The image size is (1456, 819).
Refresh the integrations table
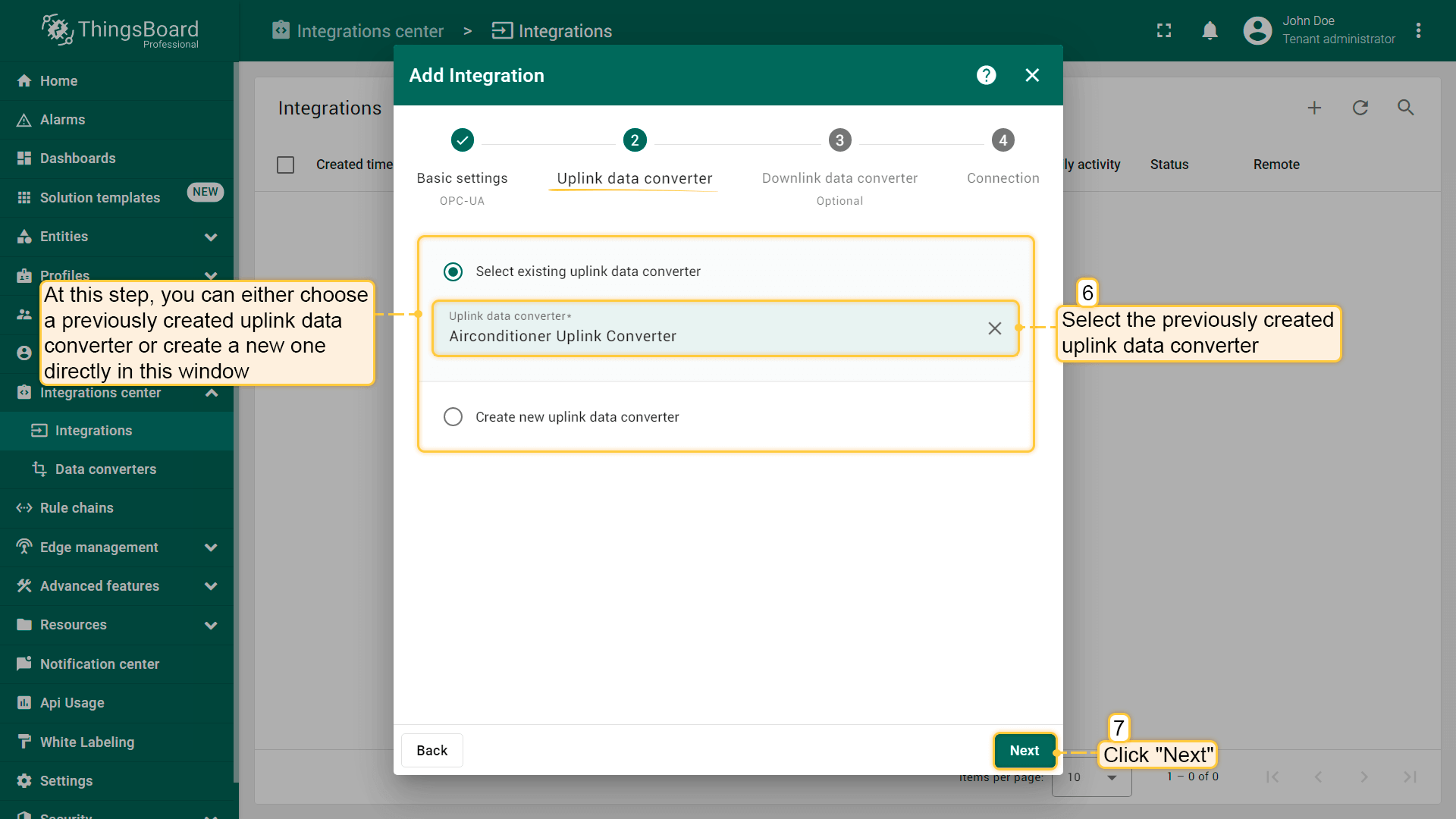point(1360,108)
